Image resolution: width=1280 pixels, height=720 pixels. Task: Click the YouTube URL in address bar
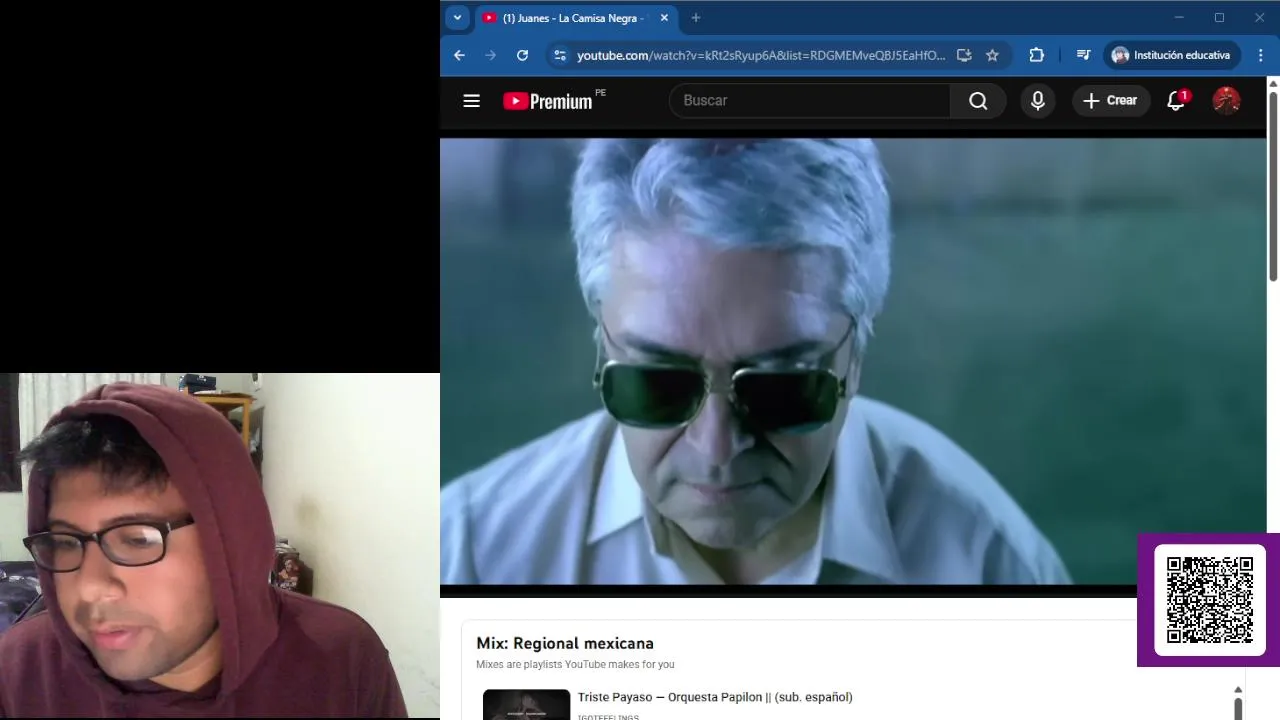761,55
